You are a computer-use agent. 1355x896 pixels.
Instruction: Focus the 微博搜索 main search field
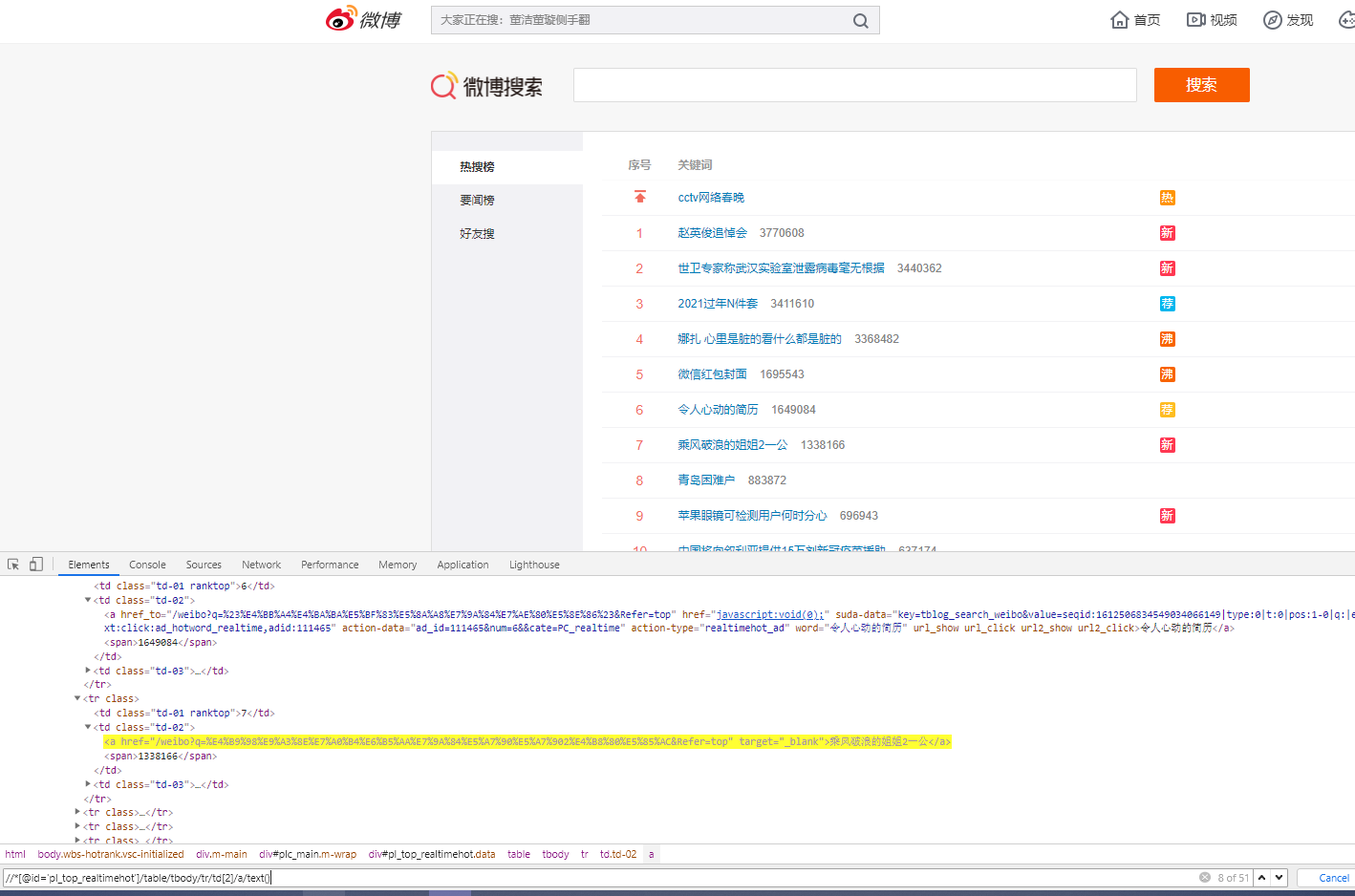pos(854,85)
